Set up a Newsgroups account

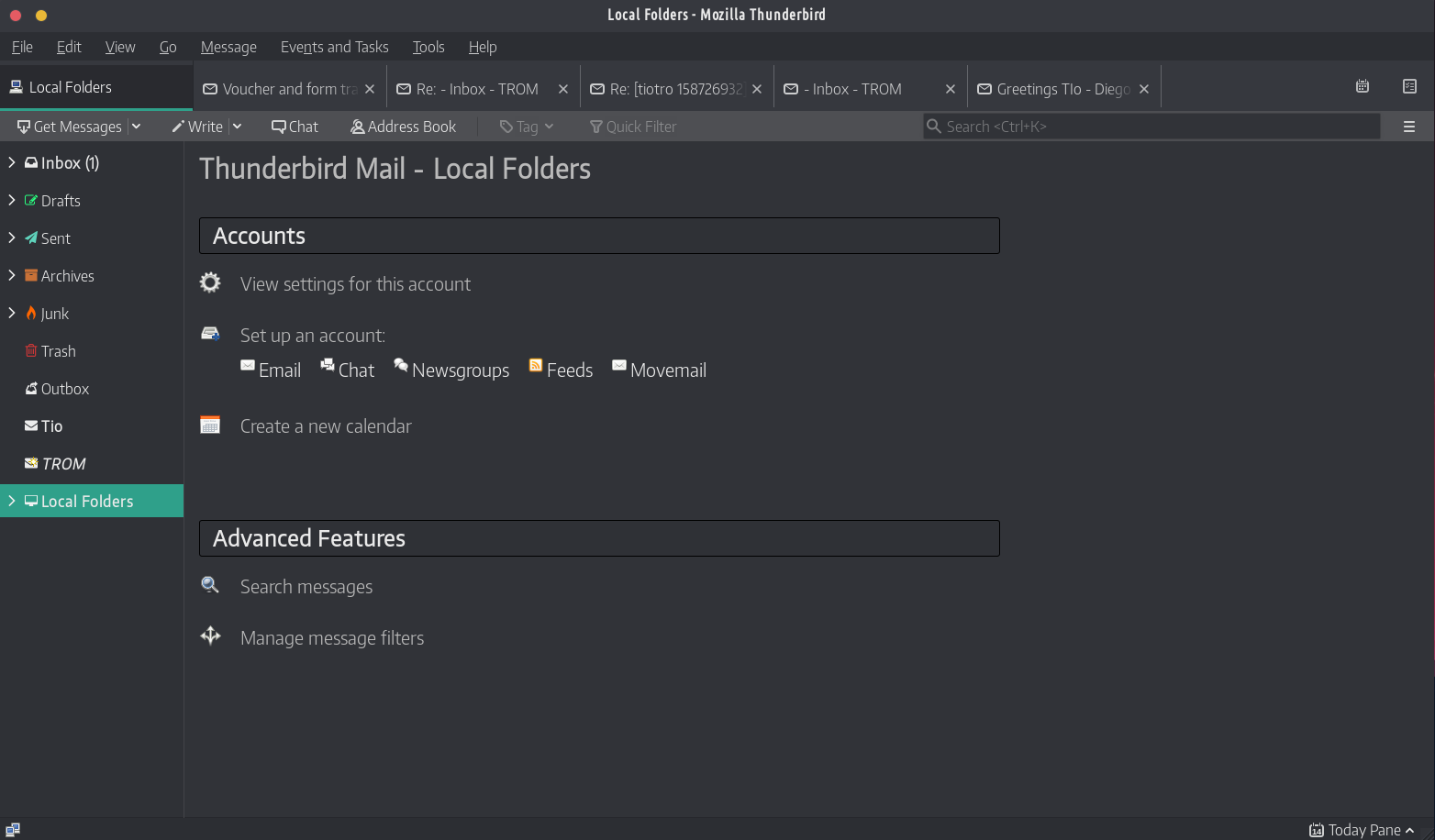[x=451, y=370]
